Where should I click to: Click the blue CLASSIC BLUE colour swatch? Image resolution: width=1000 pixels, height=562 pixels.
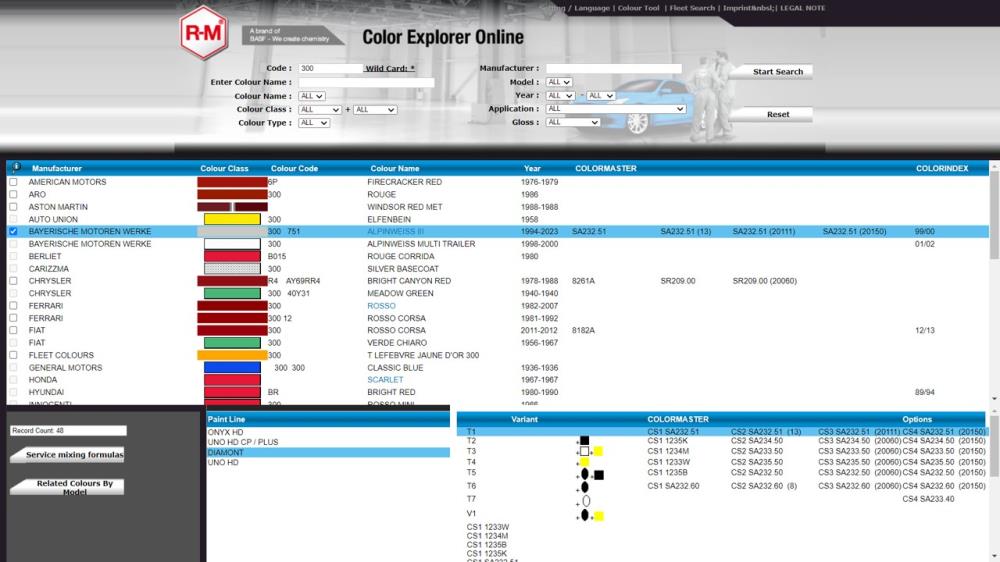pos(232,367)
